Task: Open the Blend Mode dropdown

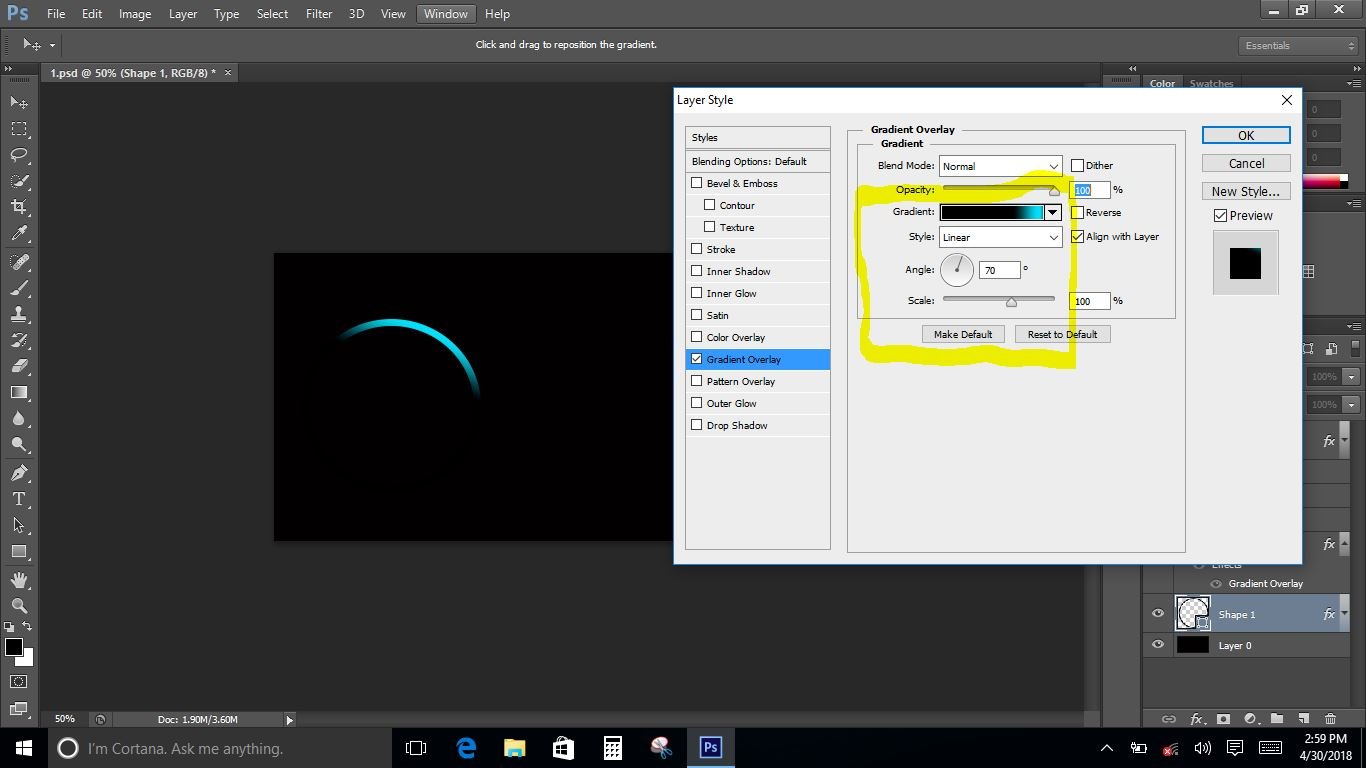Action: 1000,166
